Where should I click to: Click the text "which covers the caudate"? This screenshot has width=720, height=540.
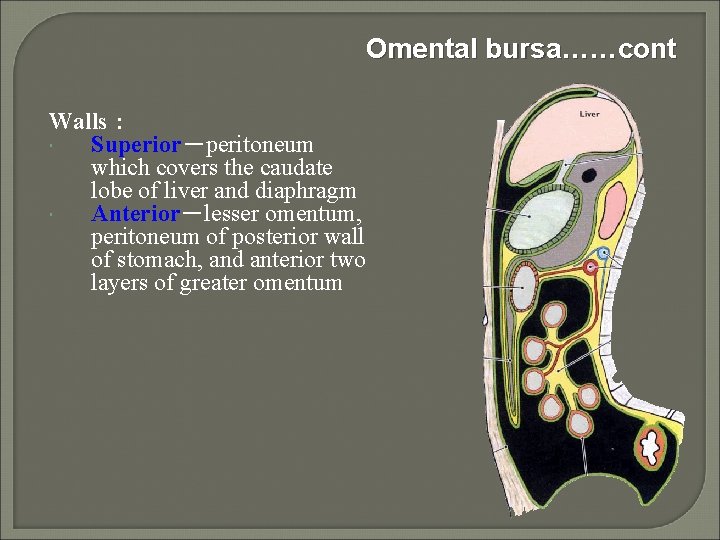pos(212,167)
